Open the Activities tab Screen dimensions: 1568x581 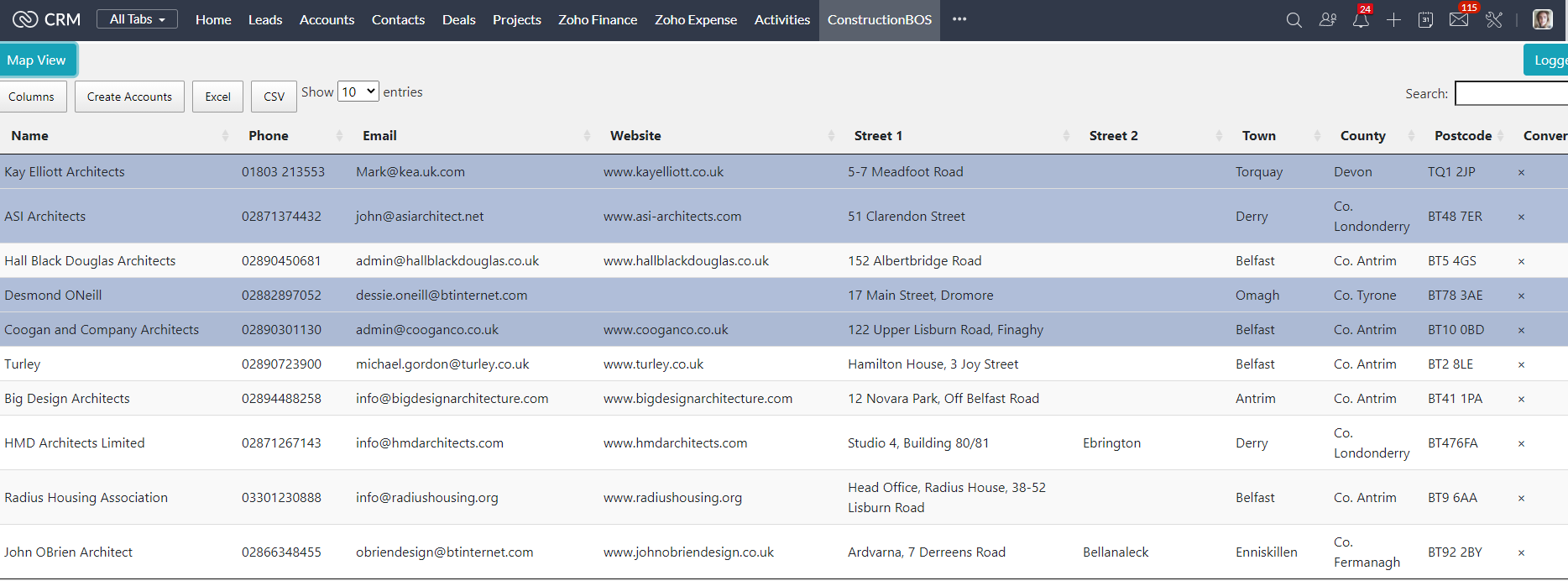point(782,19)
